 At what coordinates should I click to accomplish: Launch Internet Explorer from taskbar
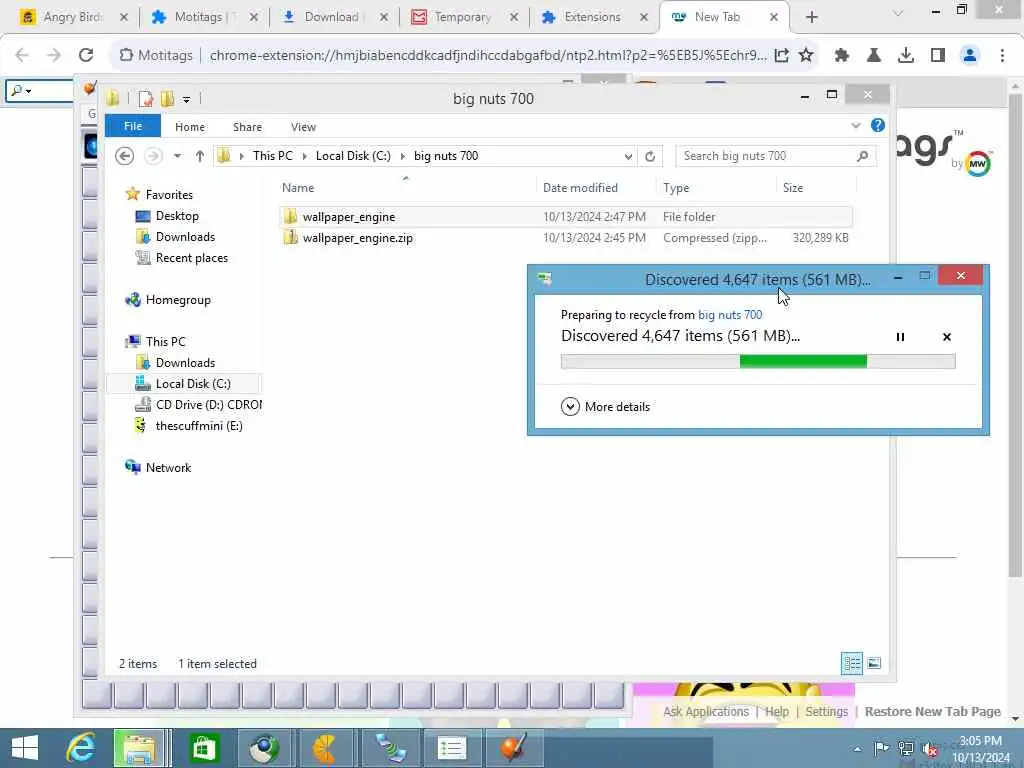[81, 748]
